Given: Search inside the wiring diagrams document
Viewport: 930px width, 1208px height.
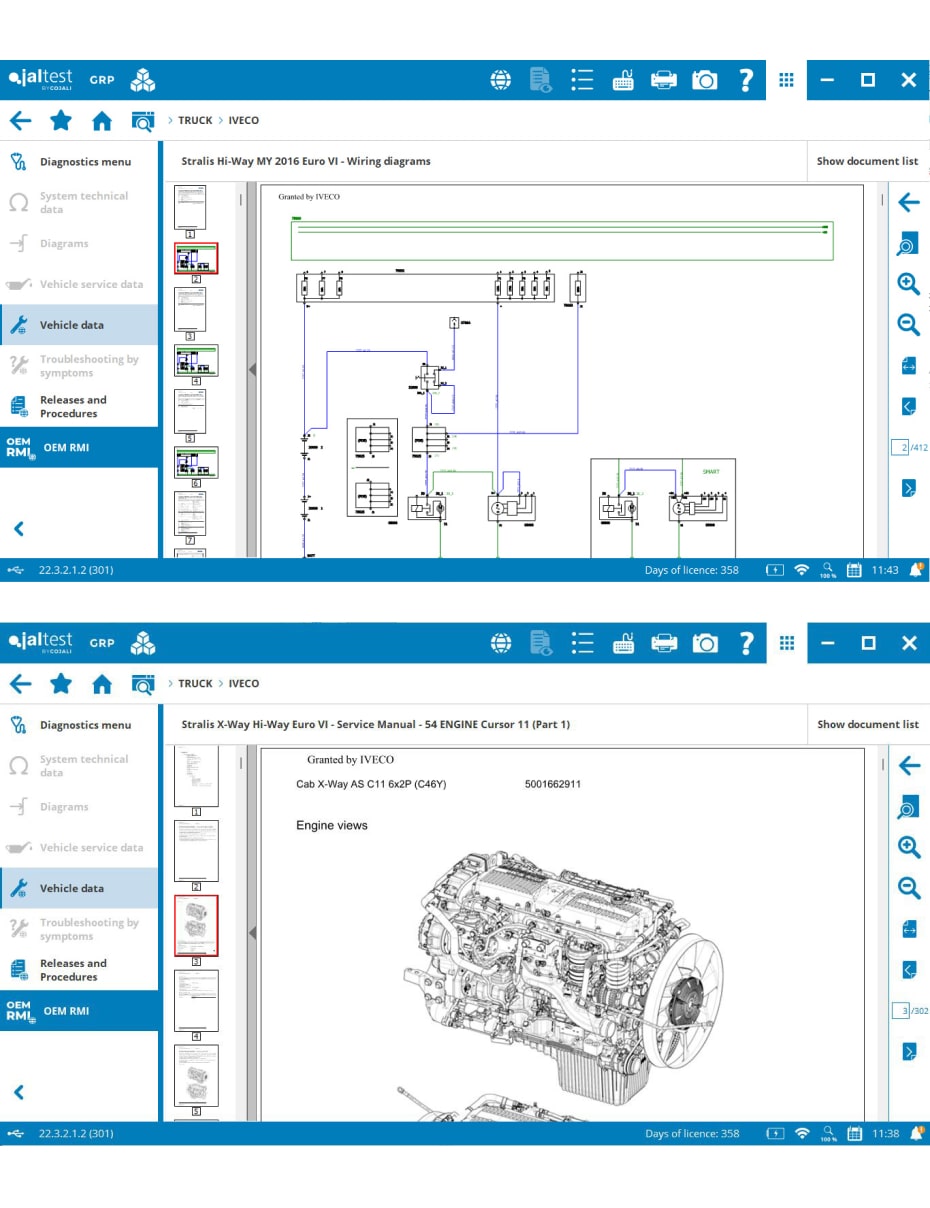Looking at the screenshot, I should [908, 243].
